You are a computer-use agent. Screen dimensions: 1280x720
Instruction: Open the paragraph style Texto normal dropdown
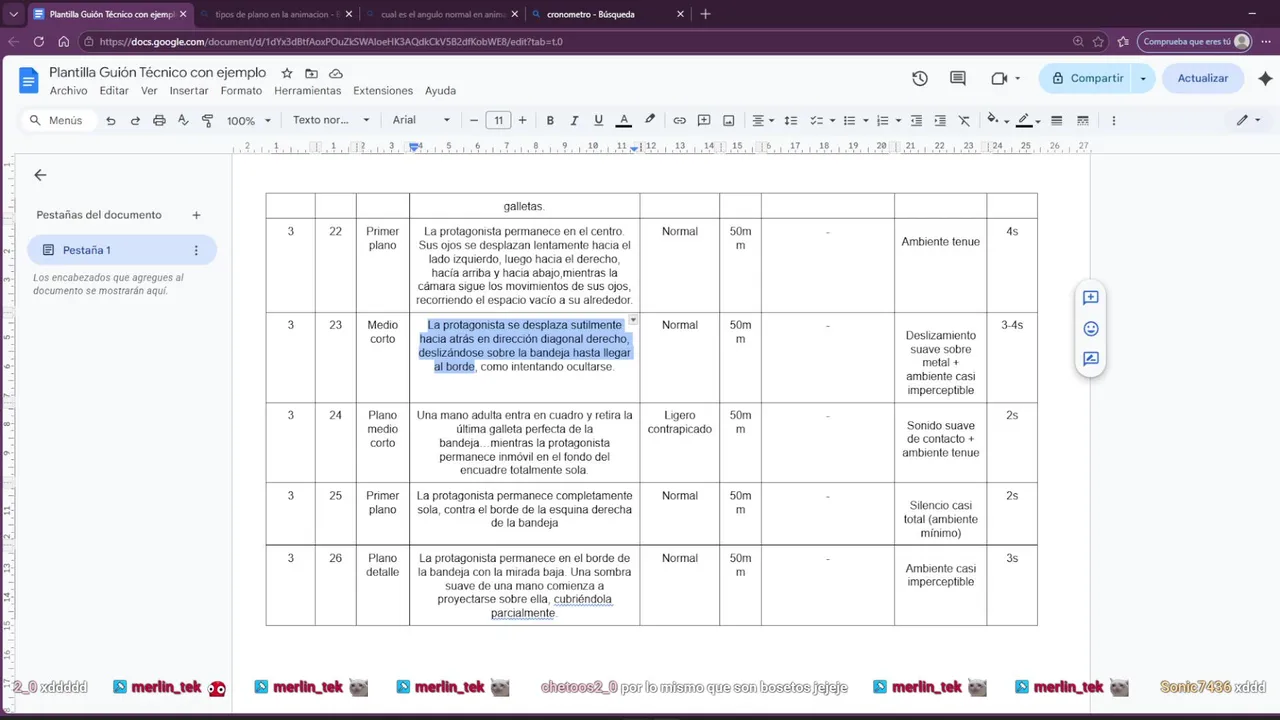click(x=331, y=120)
